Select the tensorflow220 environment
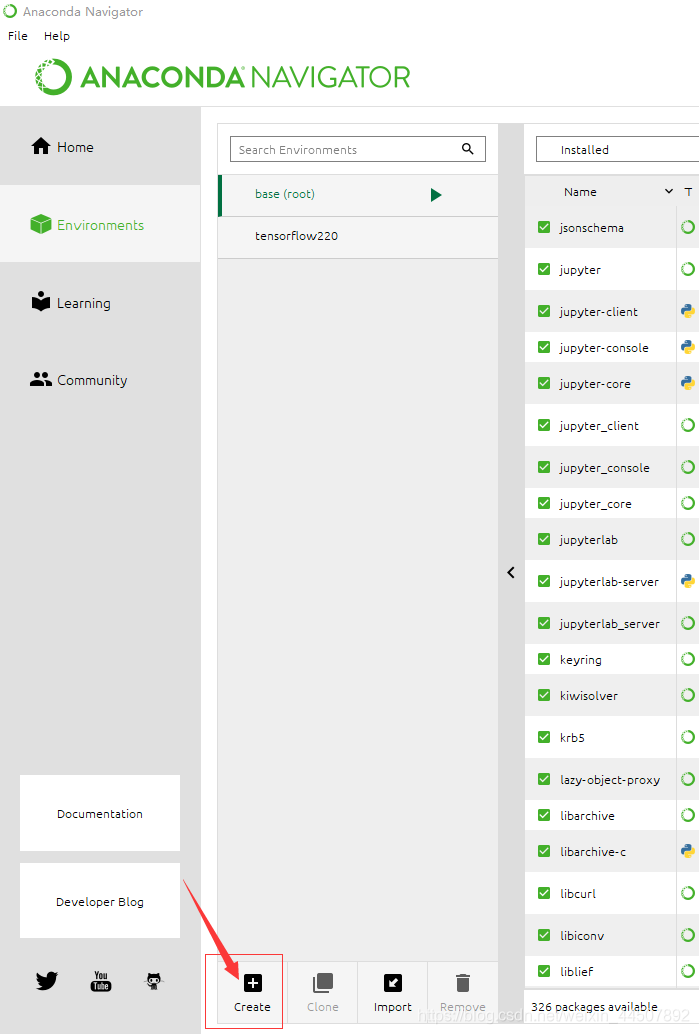Viewport: 699px width, 1034px height. (x=358, y=236)
